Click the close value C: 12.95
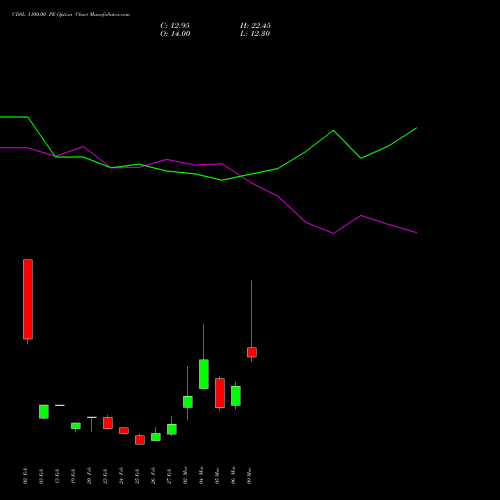500x500 pixels. click(175, 26)
